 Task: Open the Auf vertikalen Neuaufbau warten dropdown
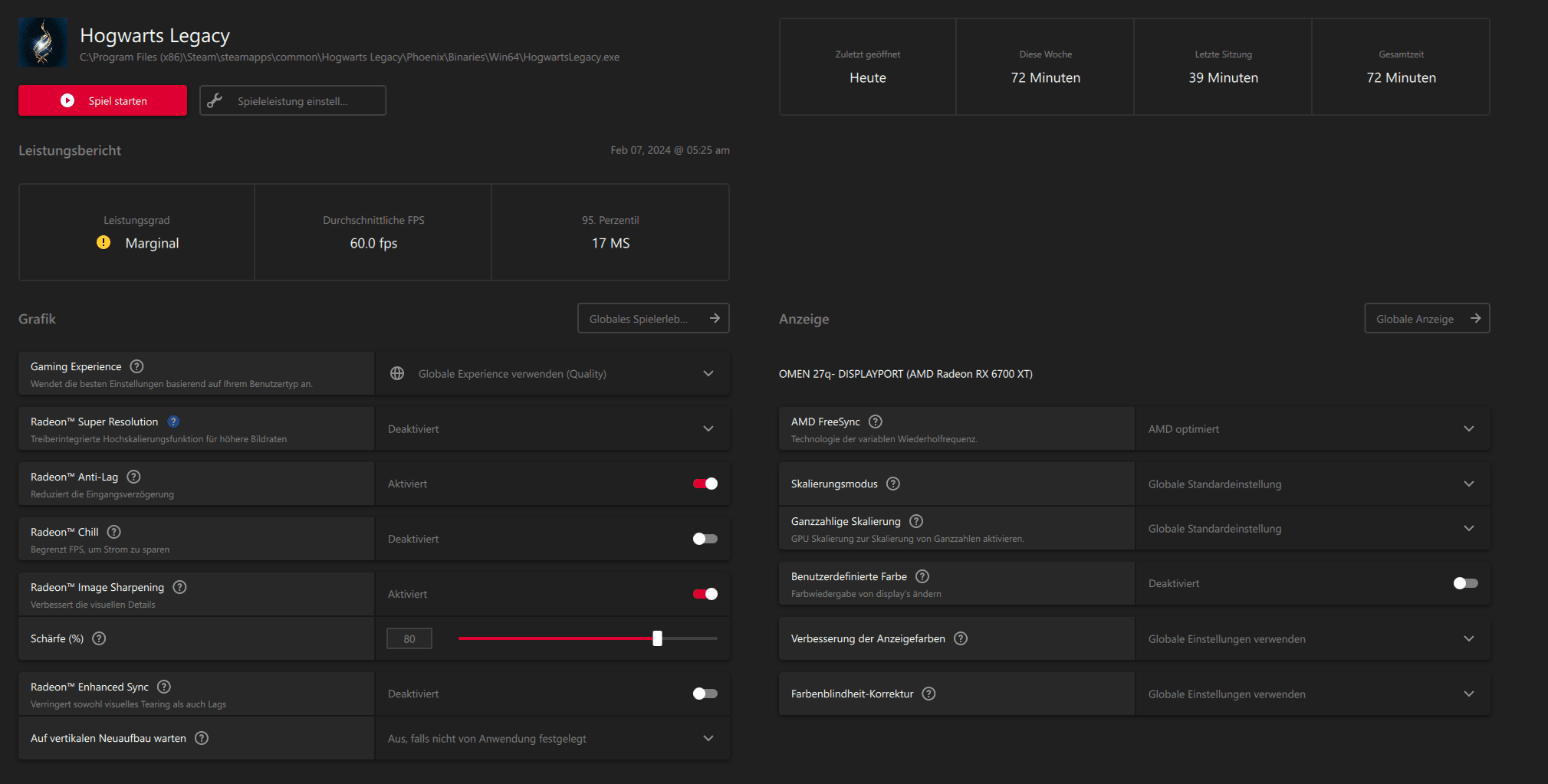tap(552, 738)
